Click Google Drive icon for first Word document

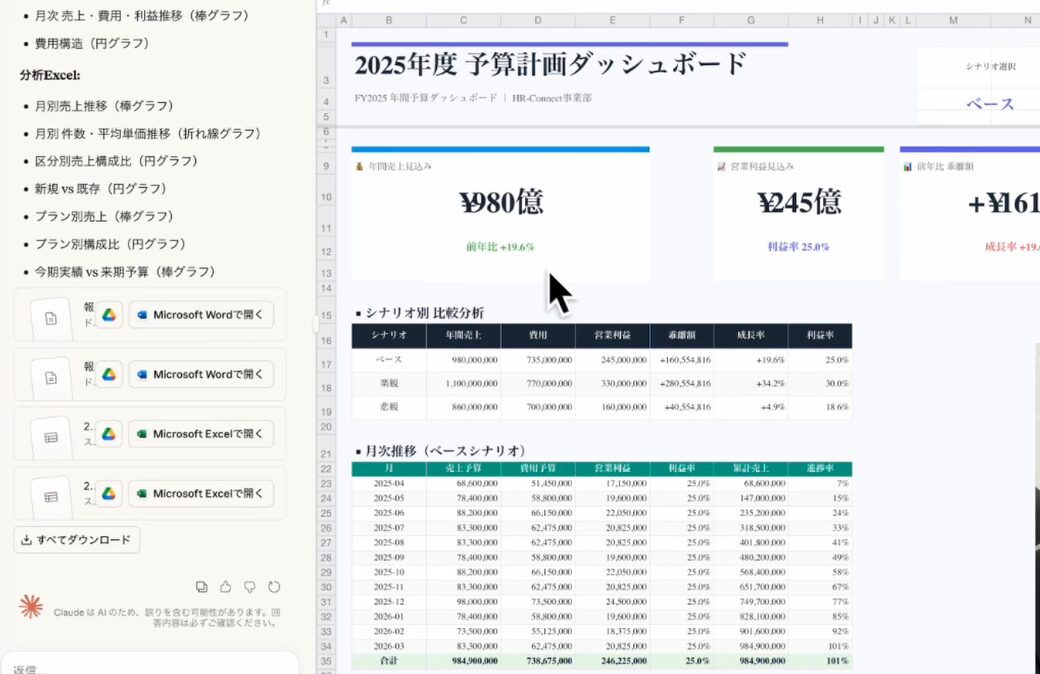pos(109,315)
